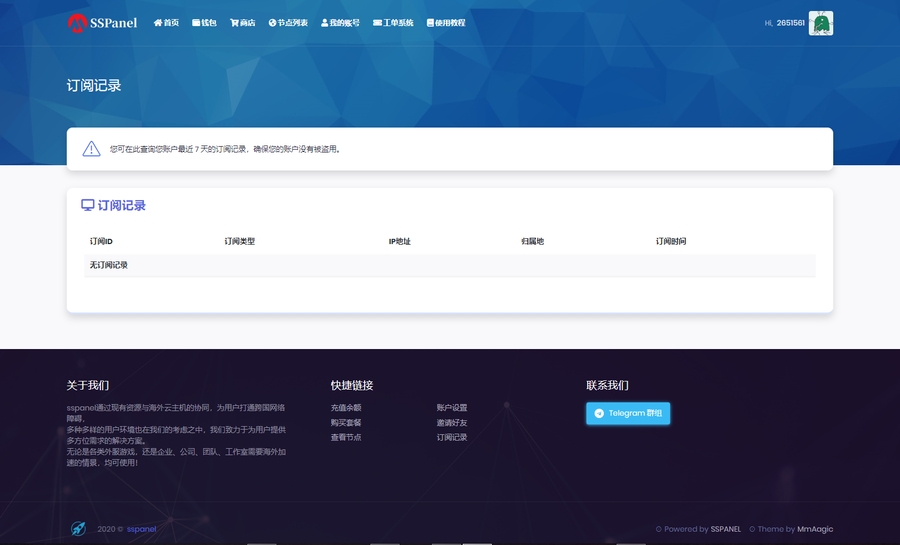Open 充值余额 quick link
The height and width of the screenshot is (545, 900).
346,408
